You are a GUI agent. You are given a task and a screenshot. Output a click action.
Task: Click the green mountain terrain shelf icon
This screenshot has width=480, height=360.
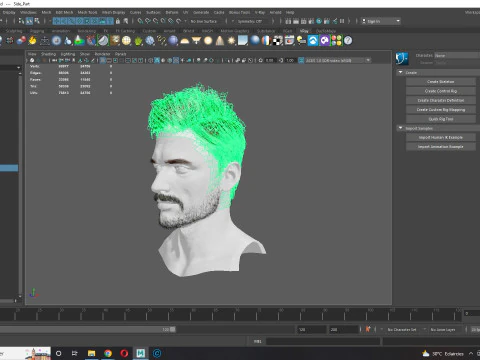pyautogui.click(x=79, y=41)
